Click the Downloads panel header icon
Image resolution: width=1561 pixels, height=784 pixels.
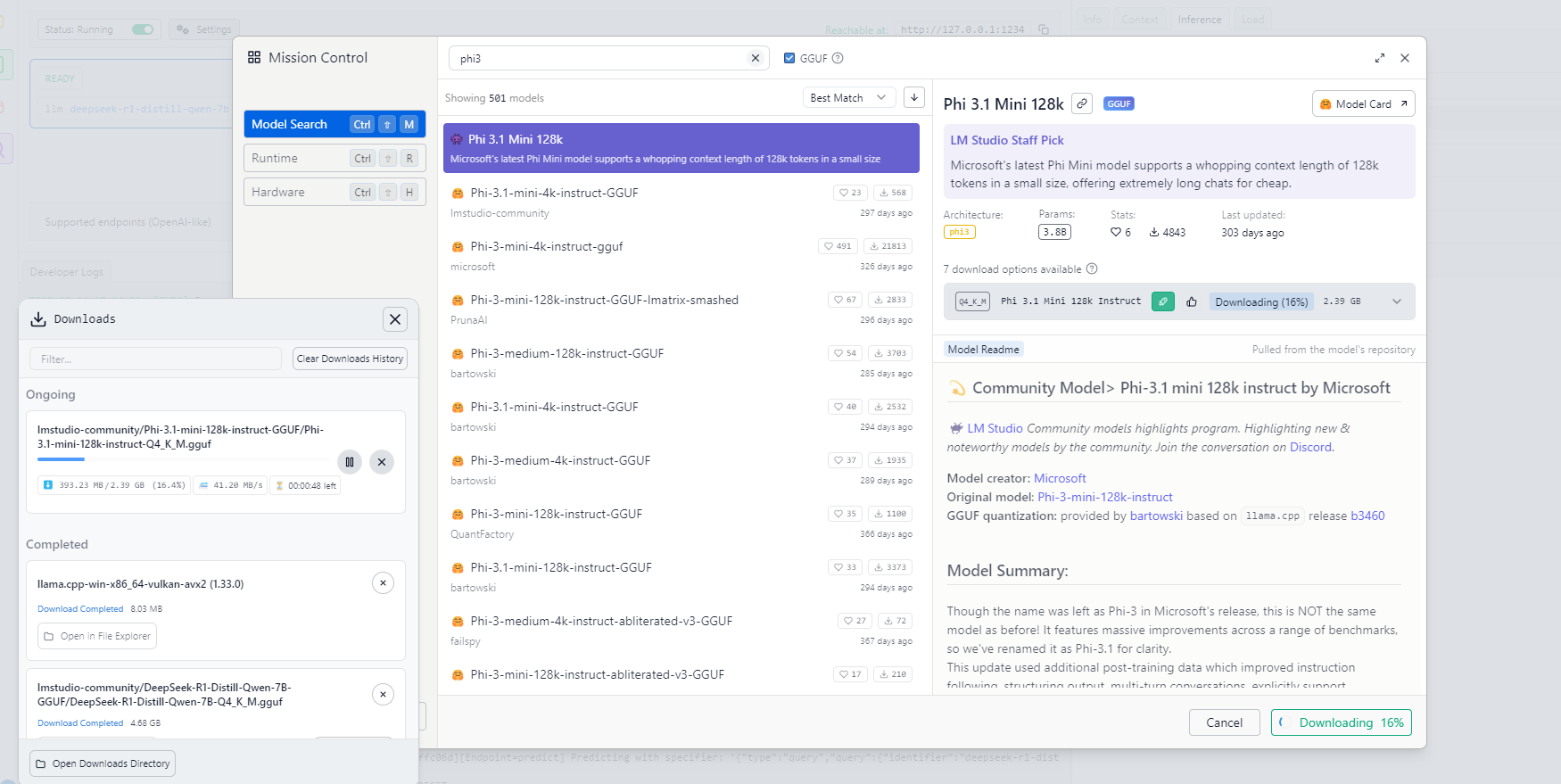tap(38, 319)
